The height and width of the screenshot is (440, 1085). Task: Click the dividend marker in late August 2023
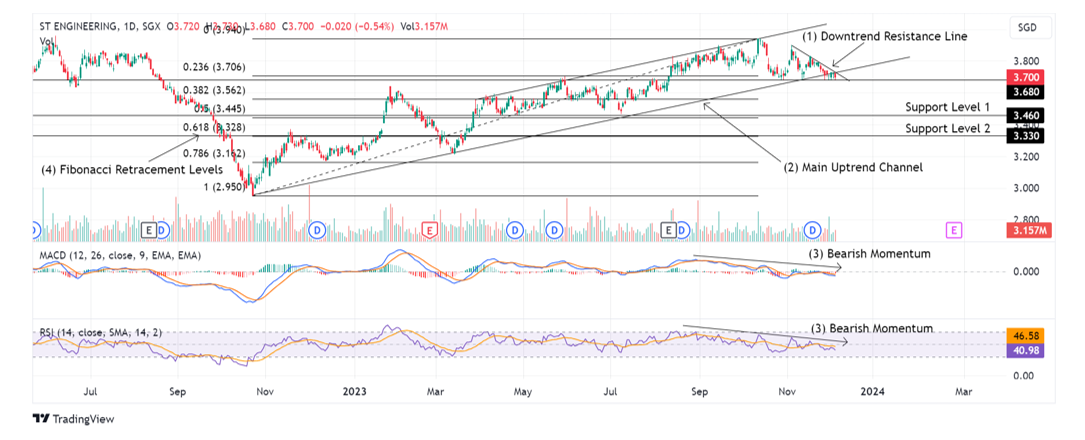pyautogui.click(x=682, y=229)
